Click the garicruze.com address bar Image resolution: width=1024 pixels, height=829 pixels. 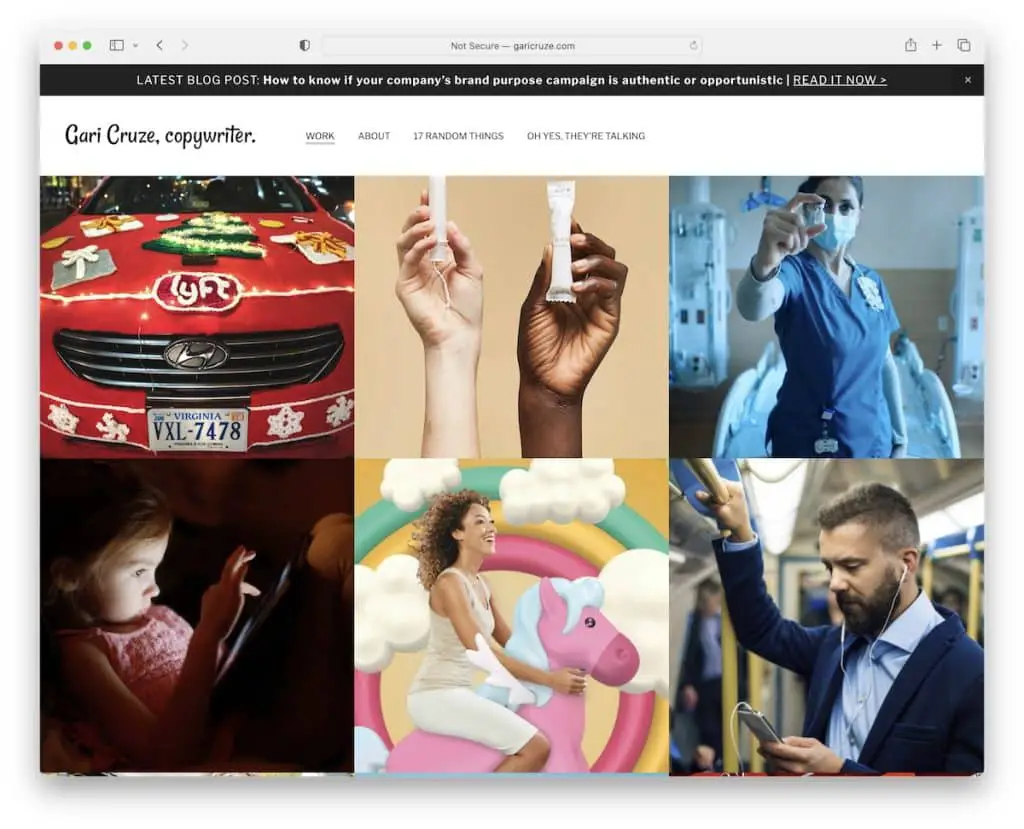[511, 46]
